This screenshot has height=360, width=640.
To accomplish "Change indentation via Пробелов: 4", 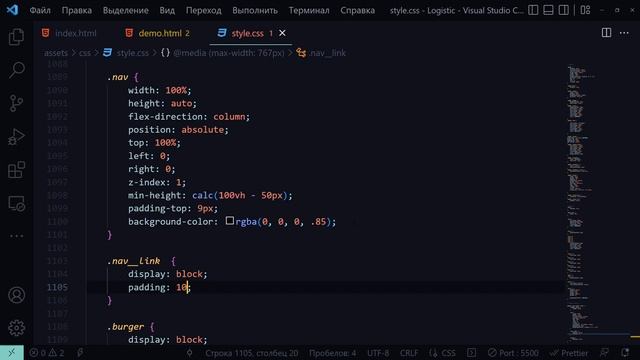I will pos(332,353).
